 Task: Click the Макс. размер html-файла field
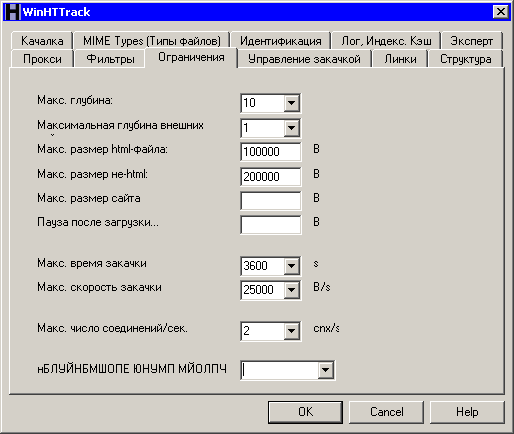pos(271,152)
